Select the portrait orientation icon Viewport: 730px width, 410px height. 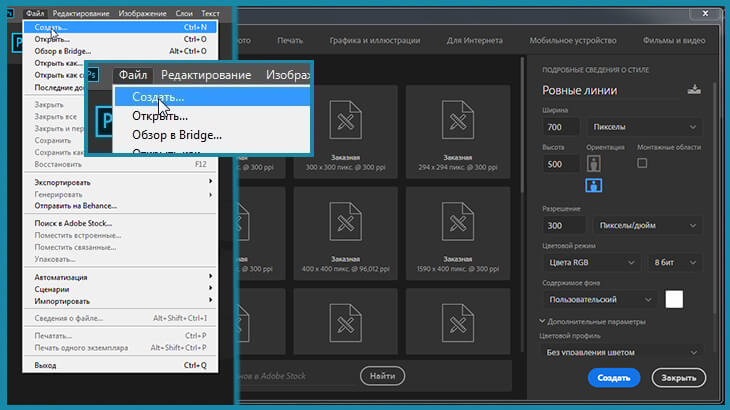pos(593,164)
